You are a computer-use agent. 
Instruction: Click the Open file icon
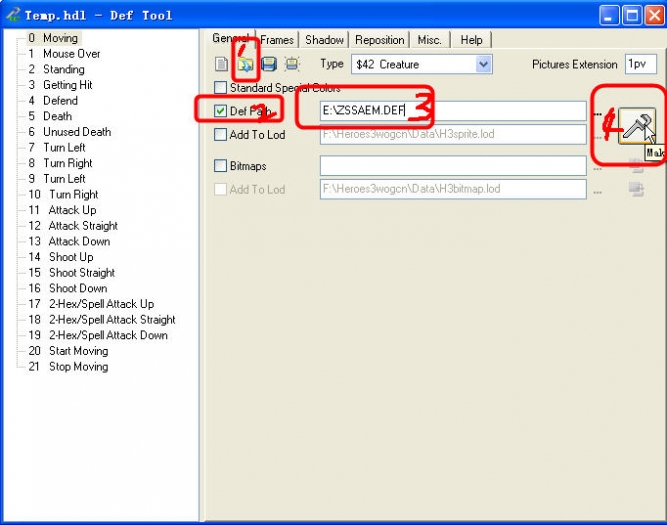(x=245, y=65)
